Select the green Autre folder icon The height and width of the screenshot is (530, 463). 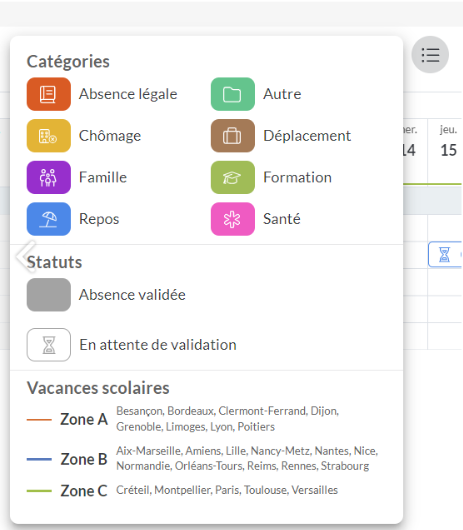coord(233,94)
